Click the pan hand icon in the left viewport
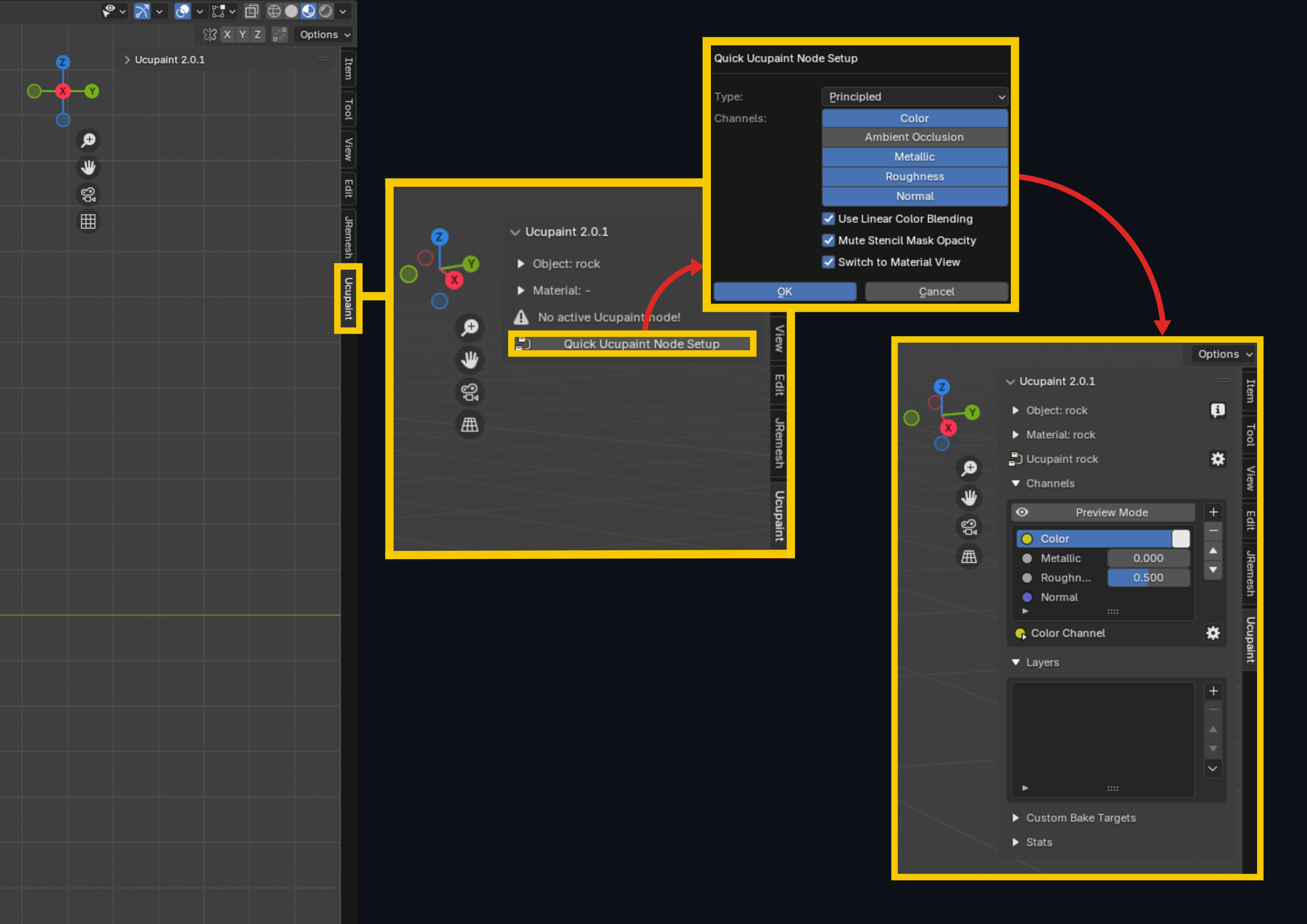The width and height of the screenshot is (1307, 924). [x=88, y=167]
